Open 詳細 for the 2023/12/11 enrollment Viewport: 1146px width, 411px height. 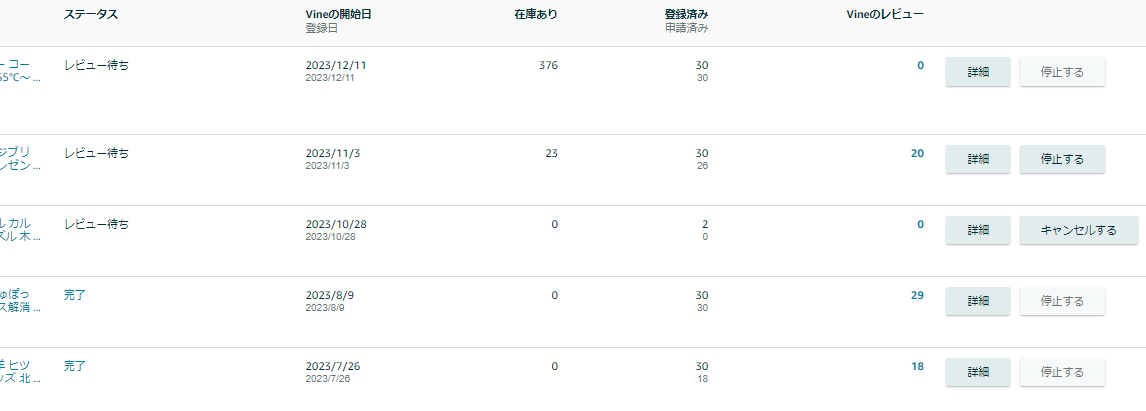tap(977, 72)
